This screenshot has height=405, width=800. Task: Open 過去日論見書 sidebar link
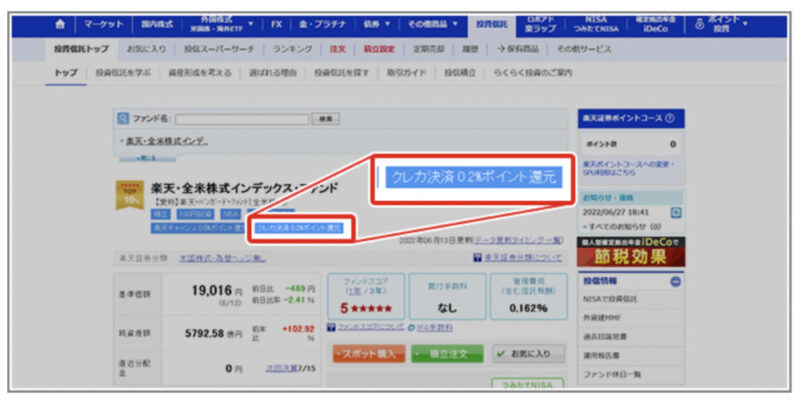[x=605, y=337]
